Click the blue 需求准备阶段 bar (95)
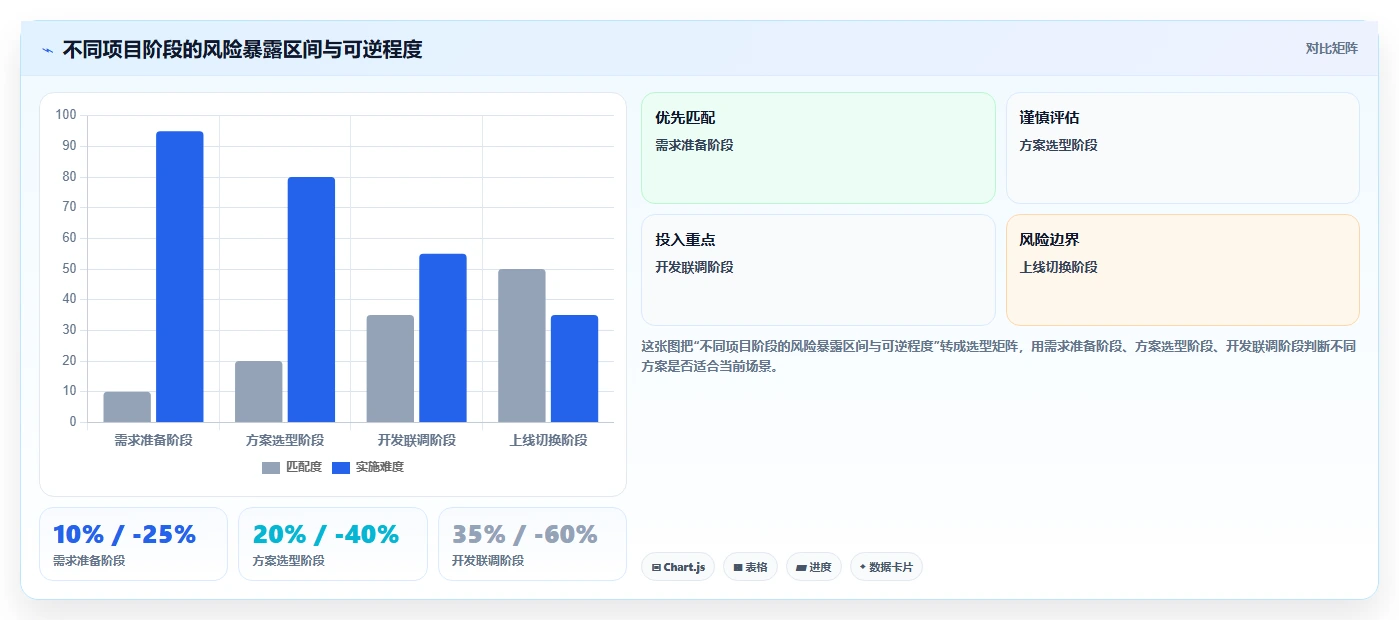The width and height of the screenshot is (1399, 620). (180, 277)
